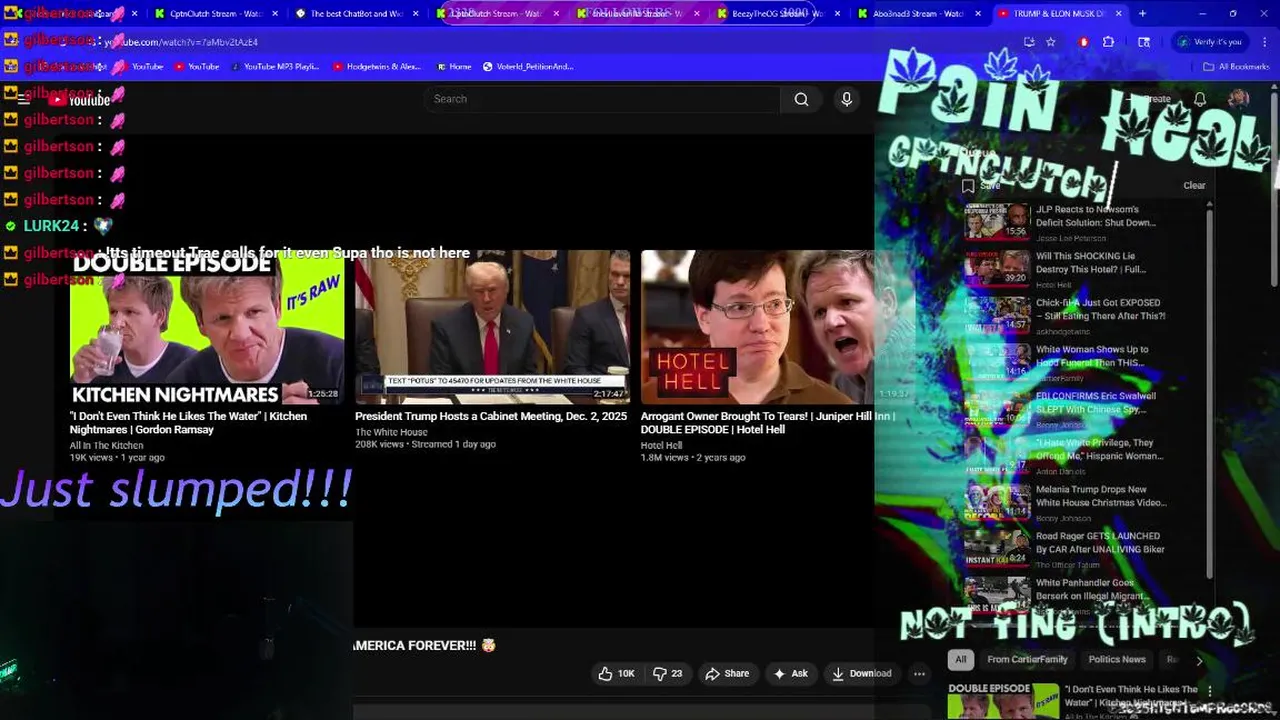Image resolution: width=1280 pixels, height=720 pixels.
Task: Click the YouTube logo home link
Action: tap(79, 99)
